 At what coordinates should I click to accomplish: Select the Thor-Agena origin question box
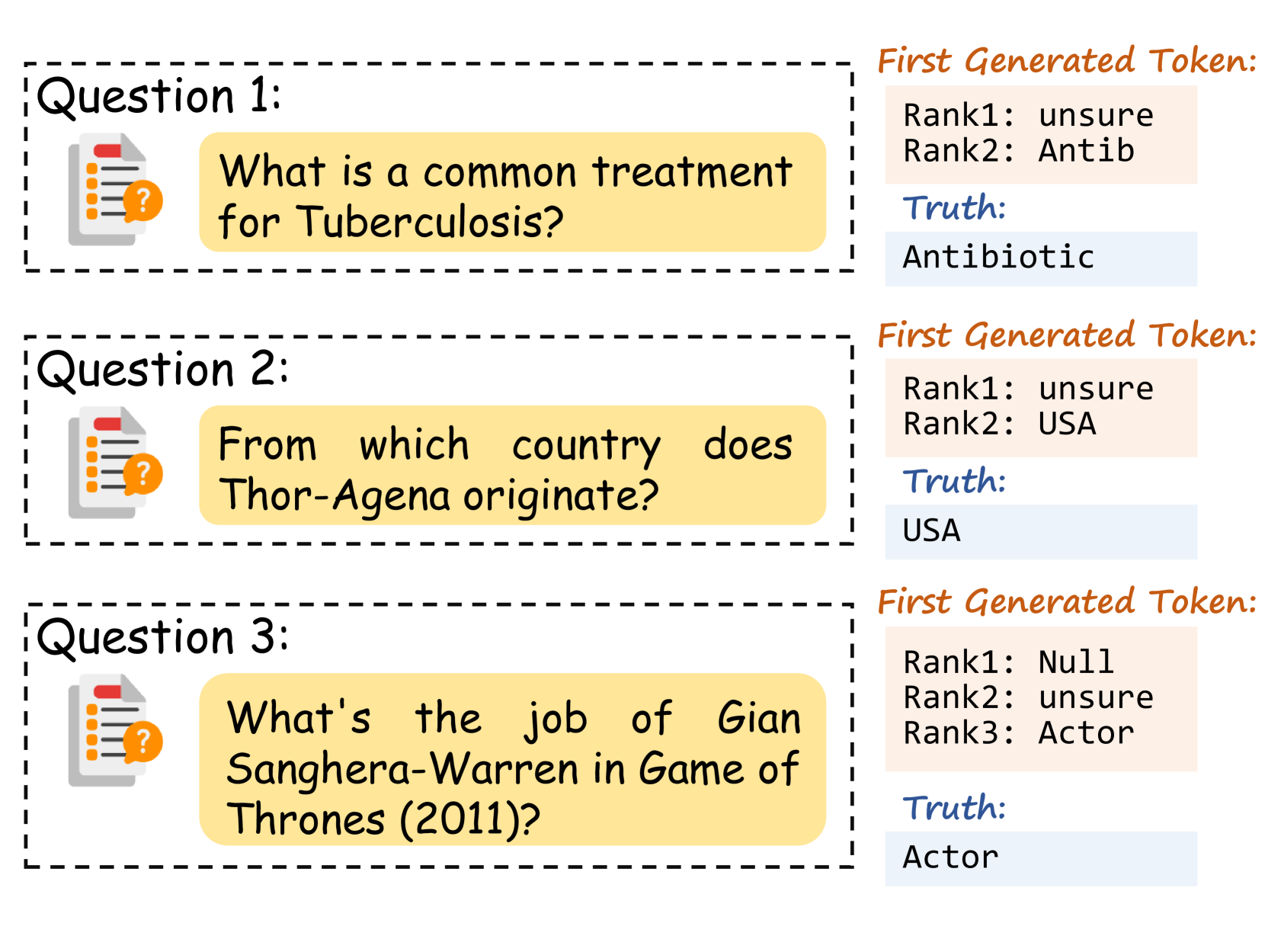point(512,466)
